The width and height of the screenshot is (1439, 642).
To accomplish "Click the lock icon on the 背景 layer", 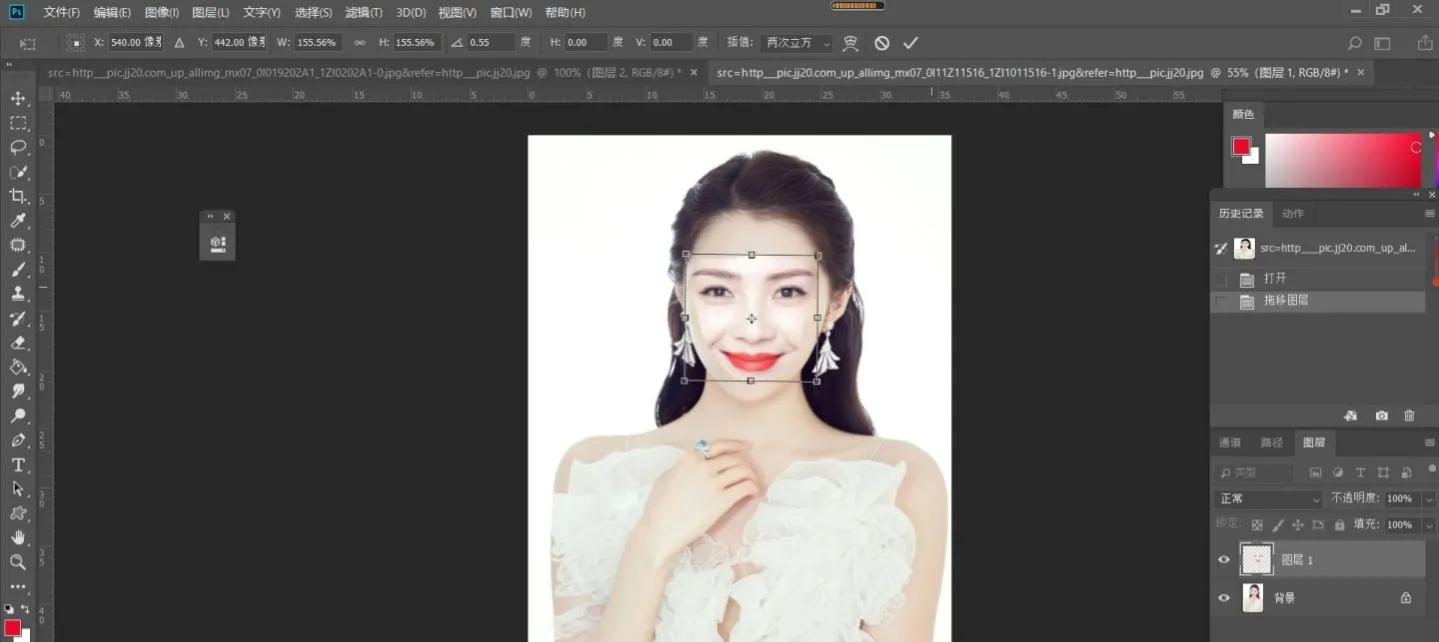I will click(1406, 597).
